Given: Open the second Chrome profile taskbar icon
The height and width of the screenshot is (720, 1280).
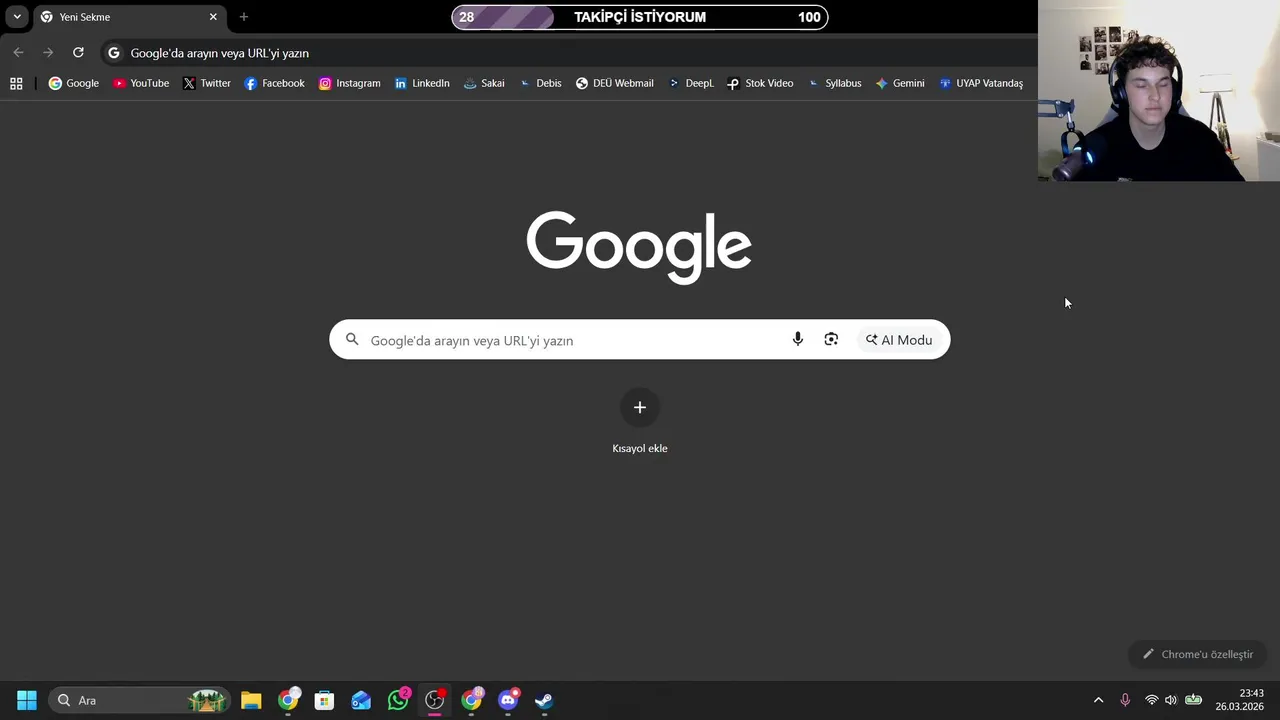Looking at the screenshot, I should click(x=471, y=700).
